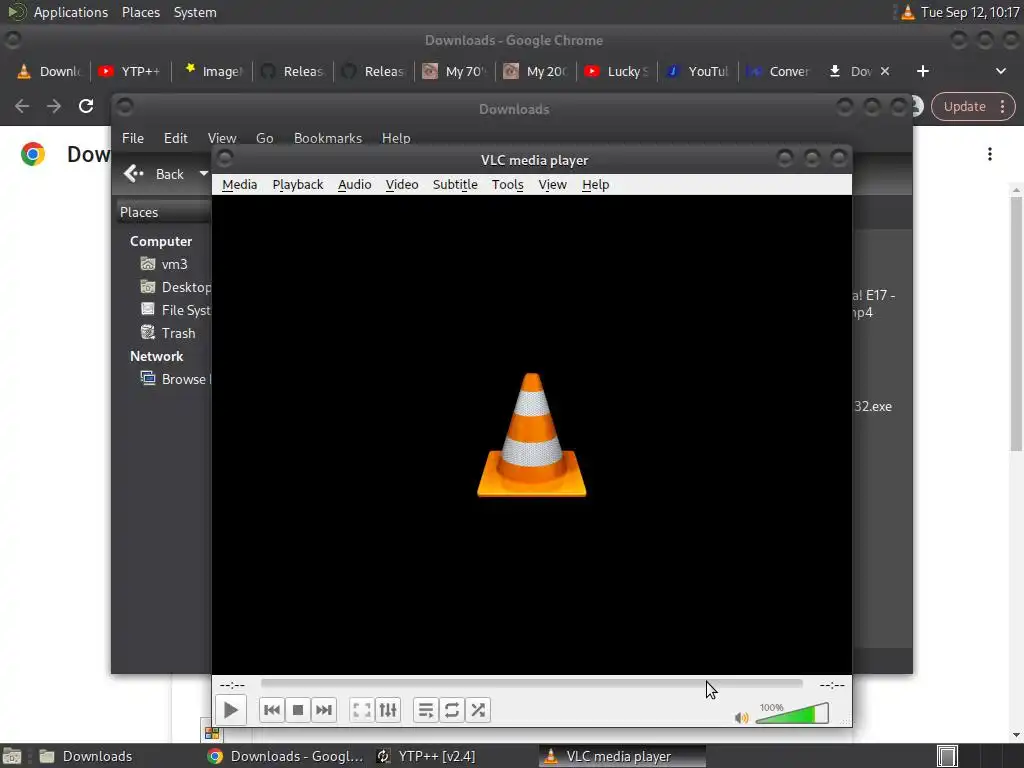Stop playback in VLC
Screen dimensions: 1024x768
point(298,710)
